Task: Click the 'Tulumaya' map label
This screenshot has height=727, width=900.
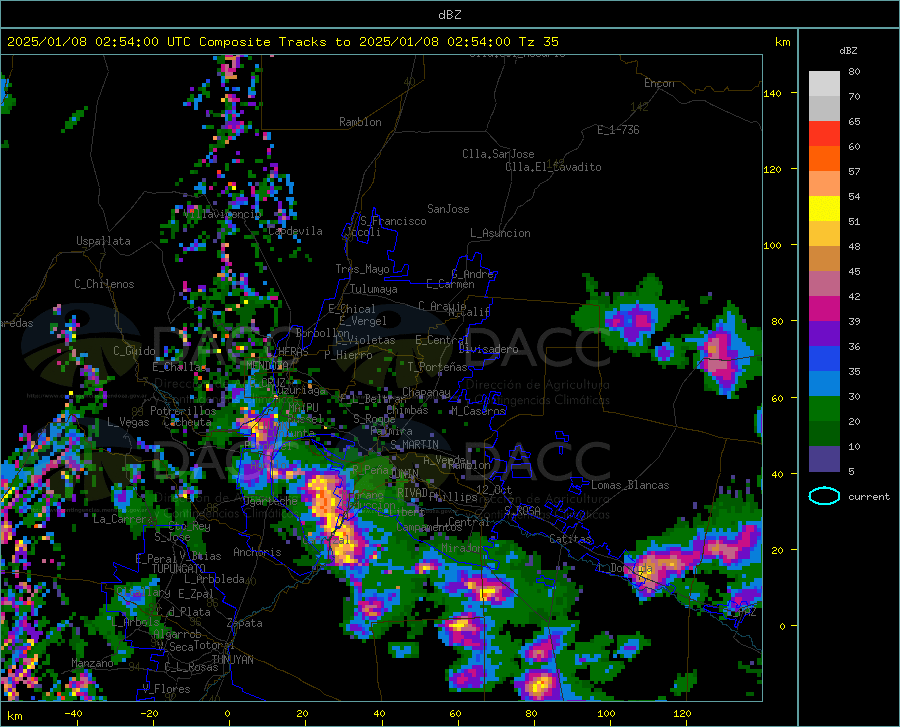Action: pos(374,289)
